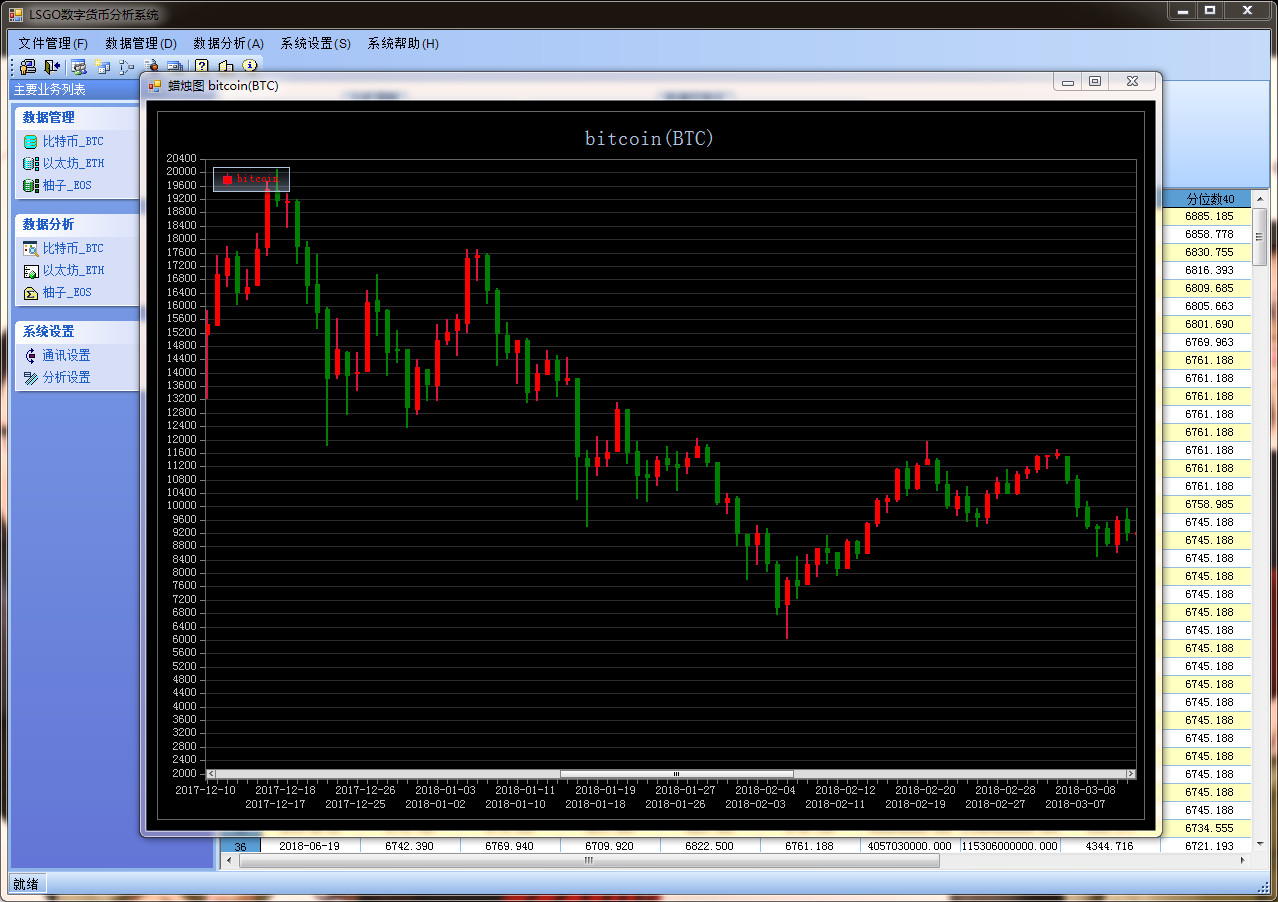Click the 通讯设置 icon
1278x902 pixels.
[30, 356]
